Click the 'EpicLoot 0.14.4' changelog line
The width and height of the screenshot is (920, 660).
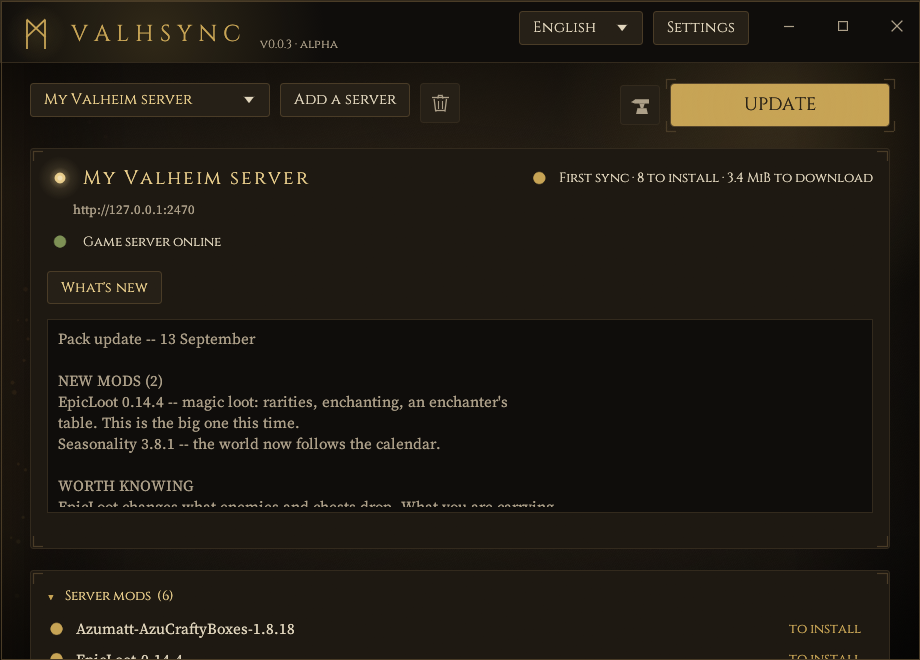tap(283, 402)
